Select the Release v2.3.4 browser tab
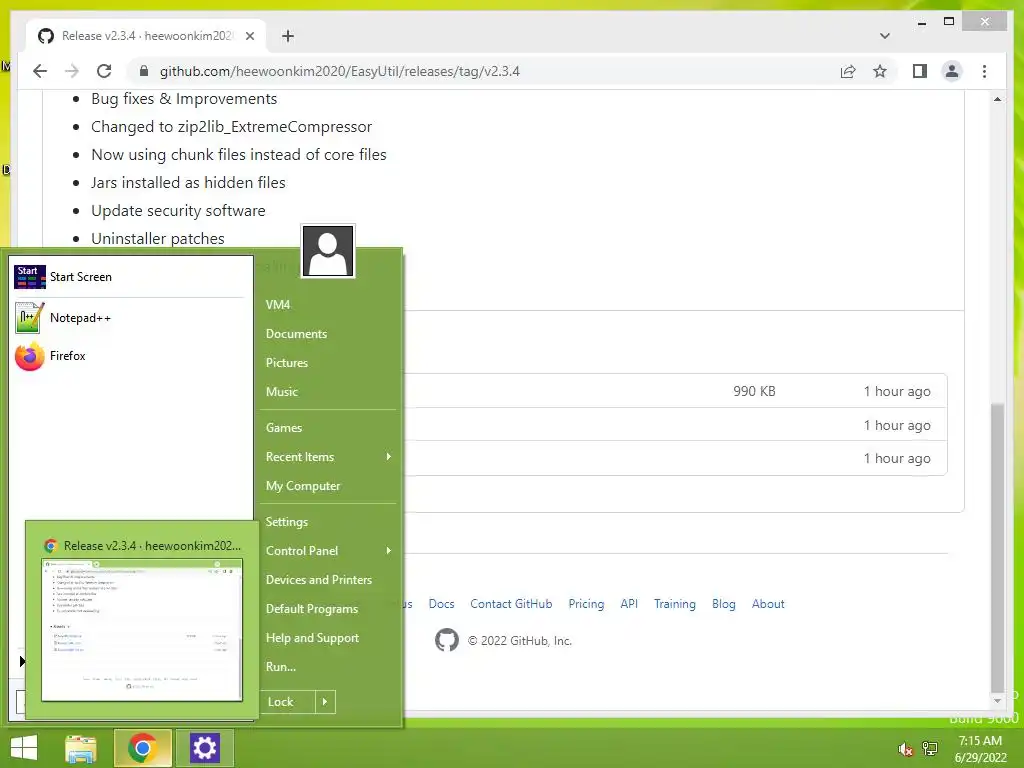 146,36
